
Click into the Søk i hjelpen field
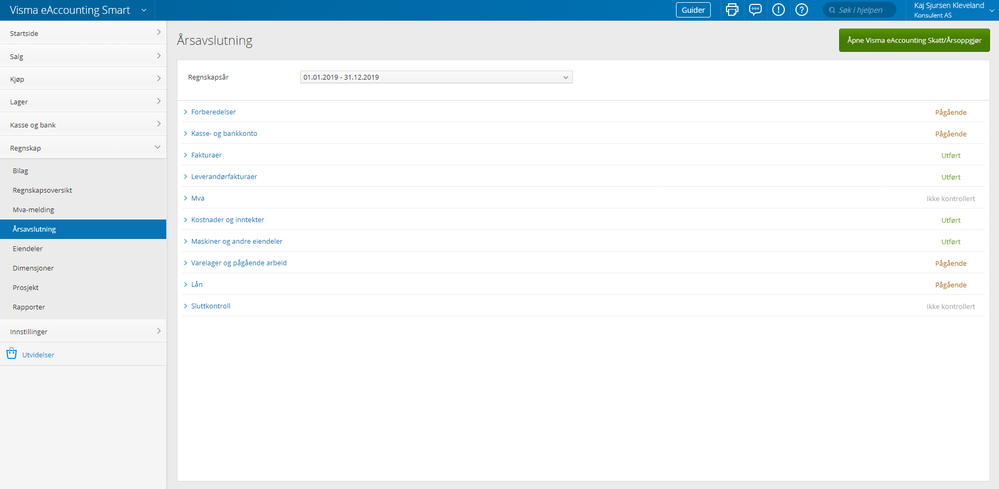[x=859, y=10]
